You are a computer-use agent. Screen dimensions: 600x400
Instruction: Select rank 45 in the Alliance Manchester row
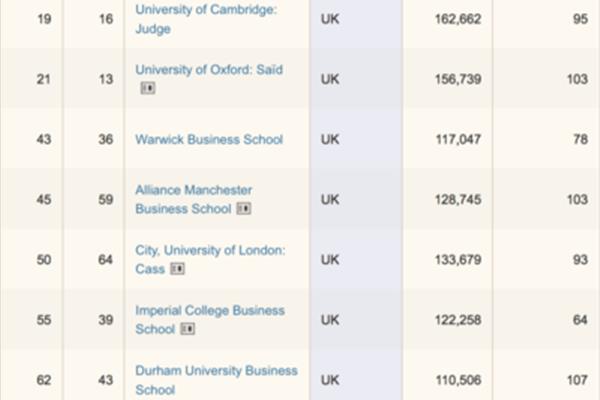(44, 199)
